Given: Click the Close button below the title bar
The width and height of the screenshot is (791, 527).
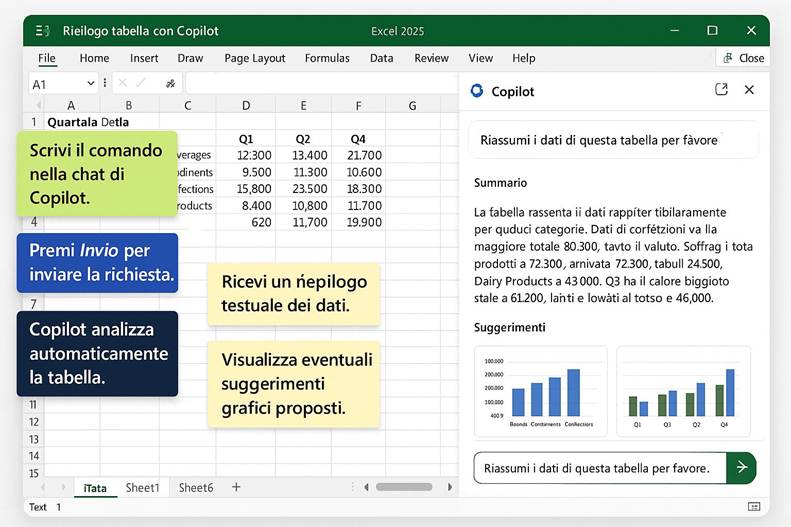Looking at the screenshot, I should click(x=743, y=58).
